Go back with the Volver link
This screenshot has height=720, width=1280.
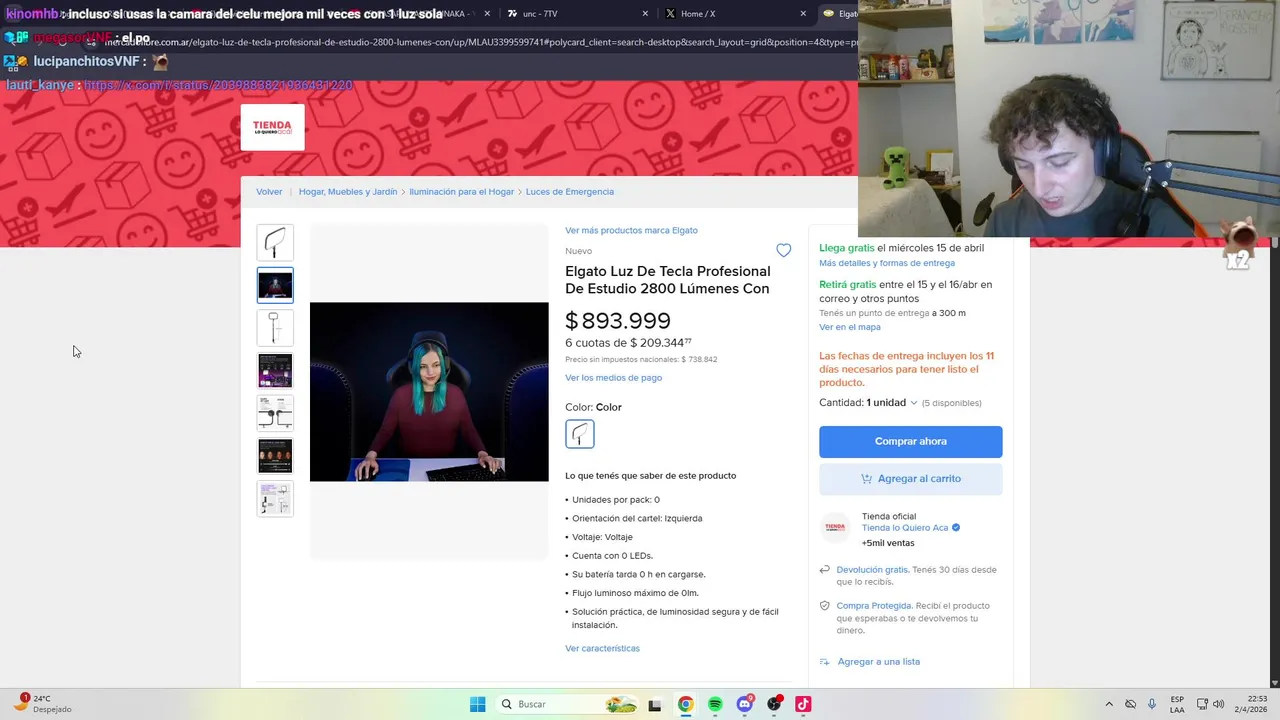269,192
